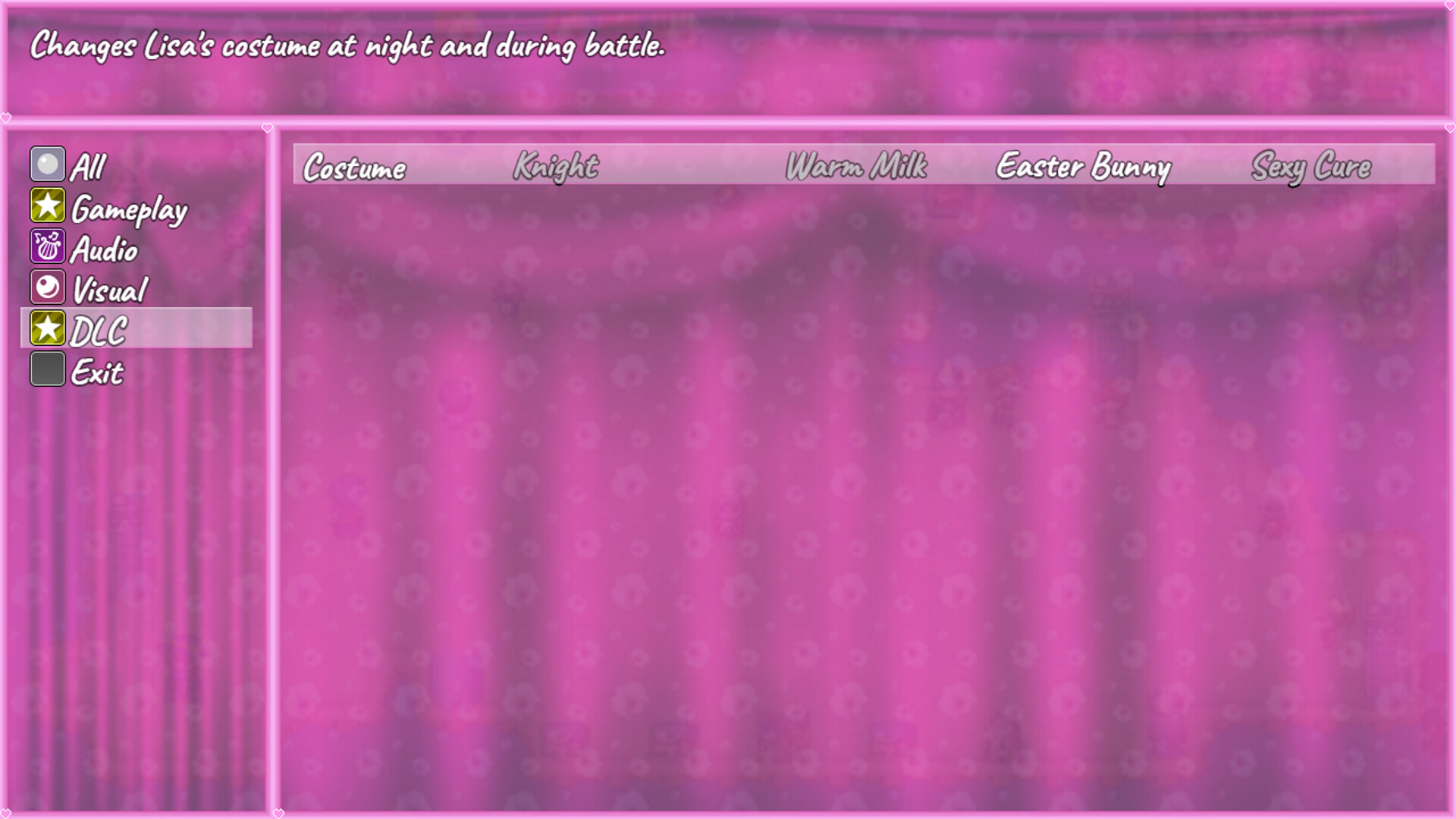The image size is (1456, 819).
Task: Select the Knight costume option
Action: click(556, 166)
